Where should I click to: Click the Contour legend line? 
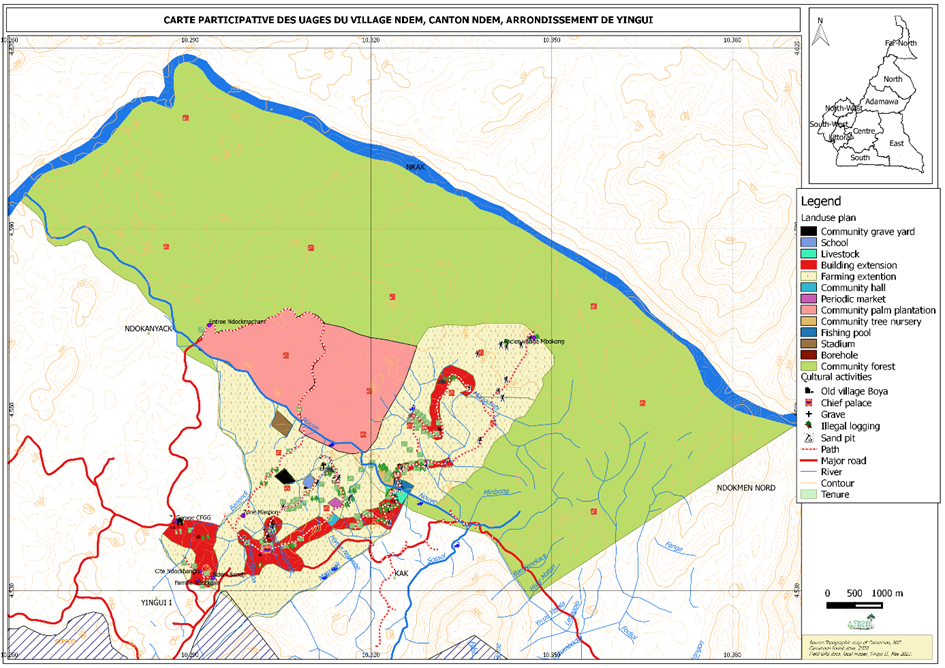pyautogui.click(x=809, y=484)
